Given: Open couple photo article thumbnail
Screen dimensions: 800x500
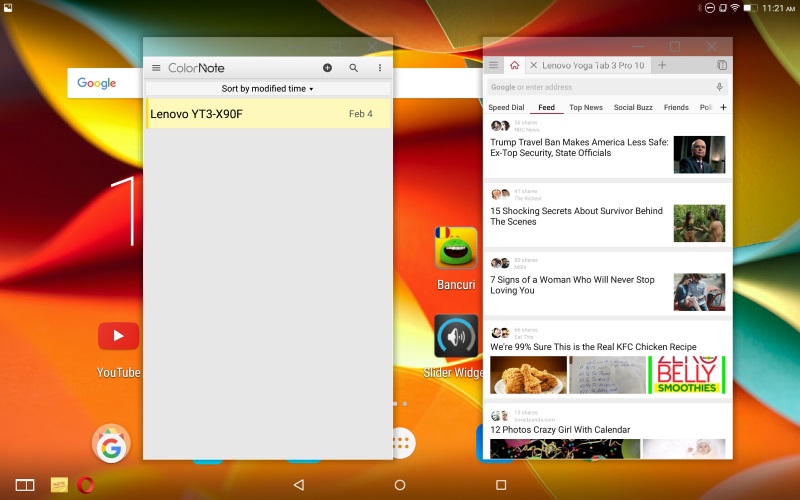Looking at the screenshot, I should click(x=699, y=292).
